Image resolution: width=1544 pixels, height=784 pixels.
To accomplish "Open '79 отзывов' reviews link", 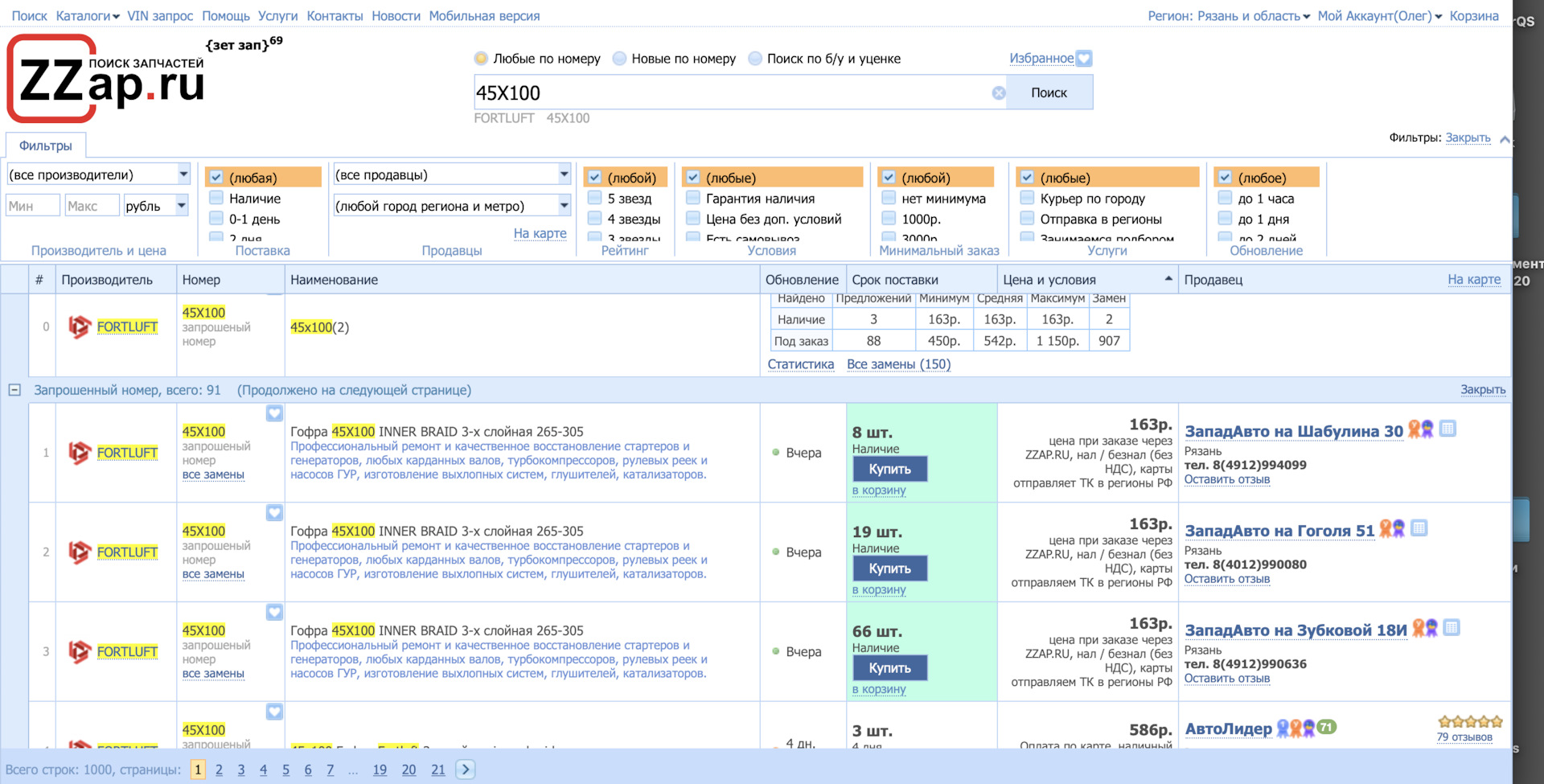I will click(x=1464, y=737).
